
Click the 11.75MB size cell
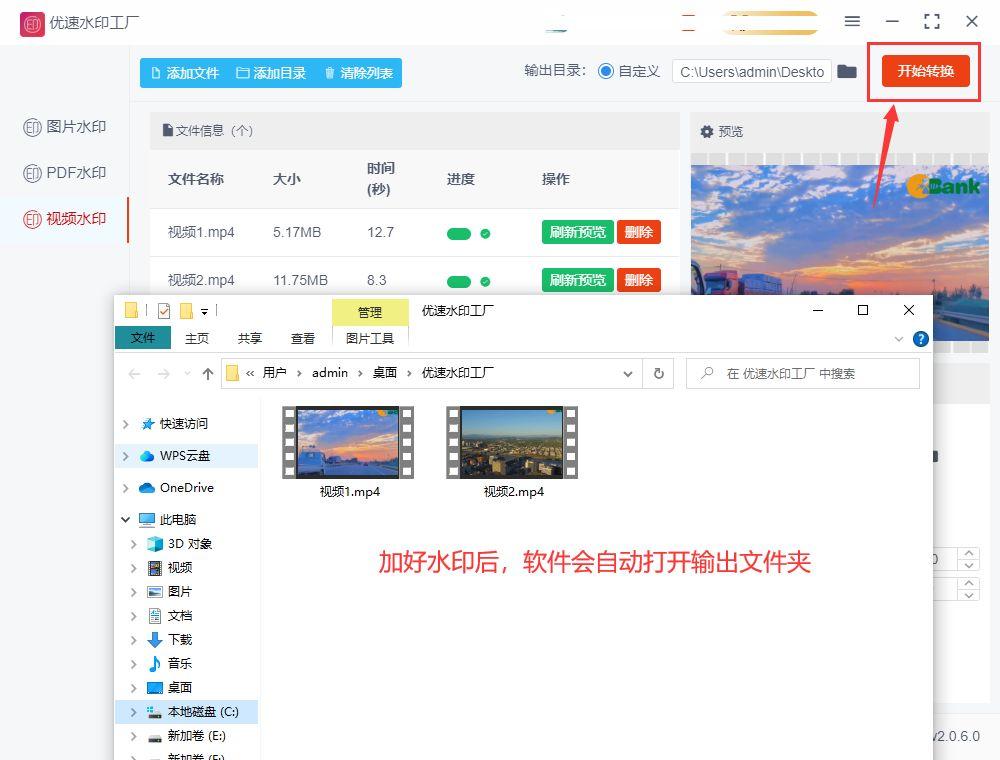300,280
